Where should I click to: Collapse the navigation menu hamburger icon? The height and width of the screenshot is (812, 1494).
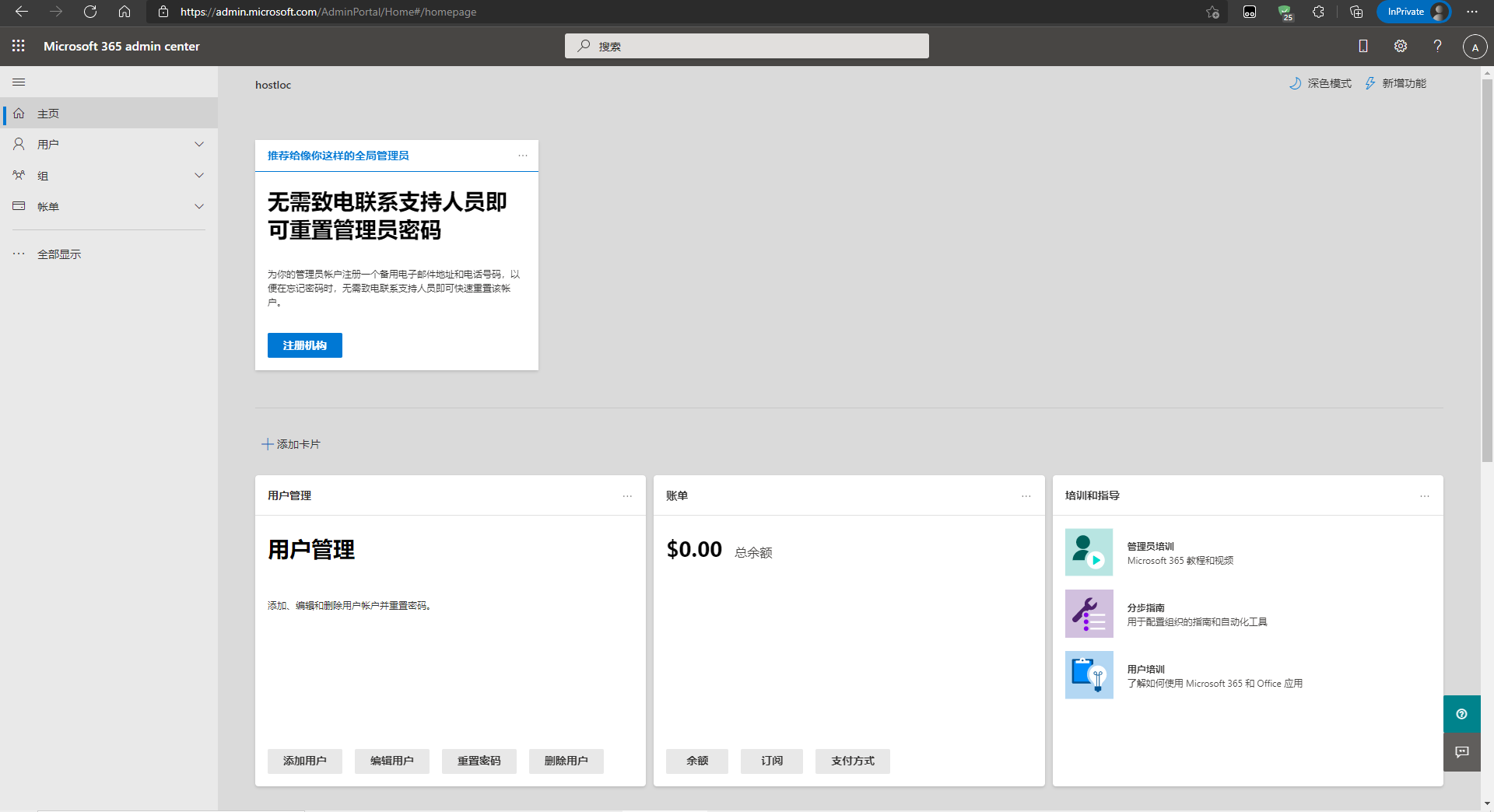[x=19, y=82]
